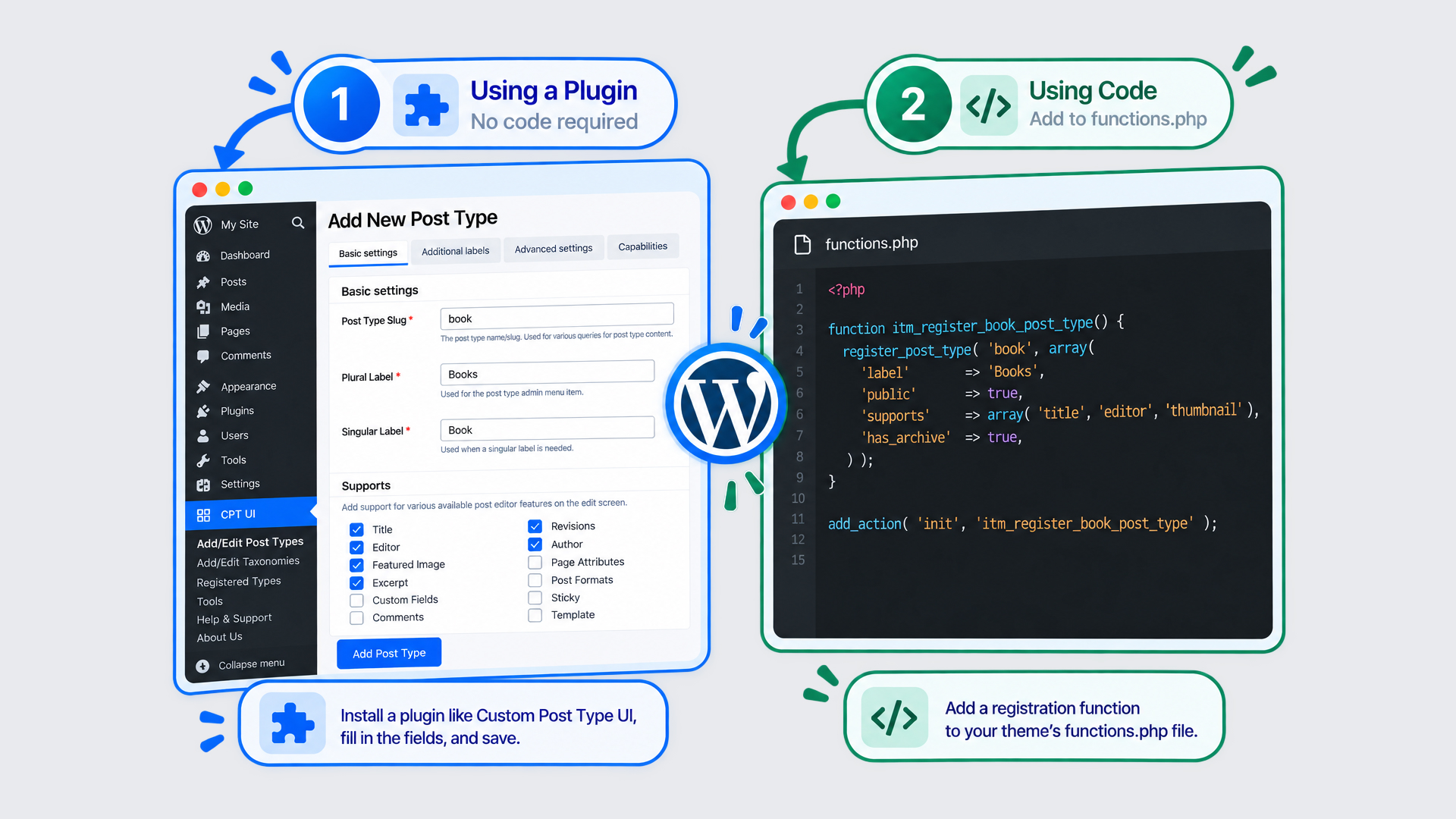Click code icon in registration function note
Image resolution: width=1456 pixels, height=819 pixels.
(895, 717)
